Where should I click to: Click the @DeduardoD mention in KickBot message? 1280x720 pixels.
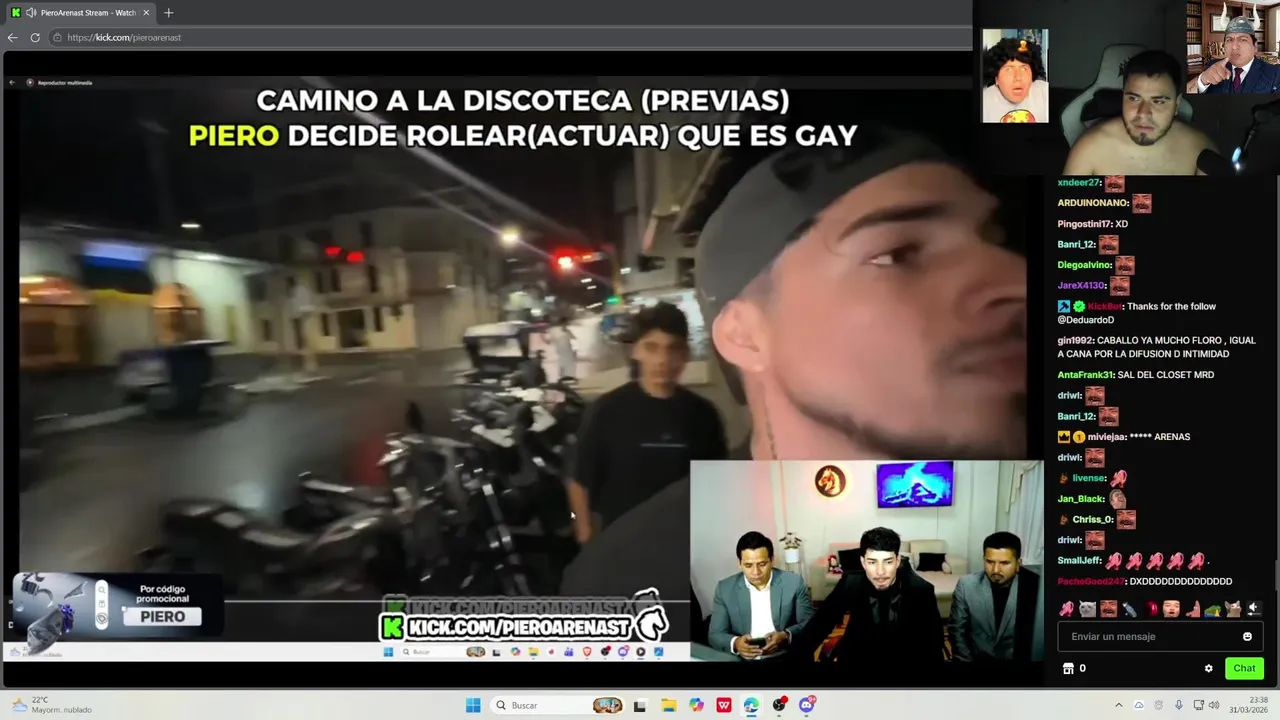1085,320
